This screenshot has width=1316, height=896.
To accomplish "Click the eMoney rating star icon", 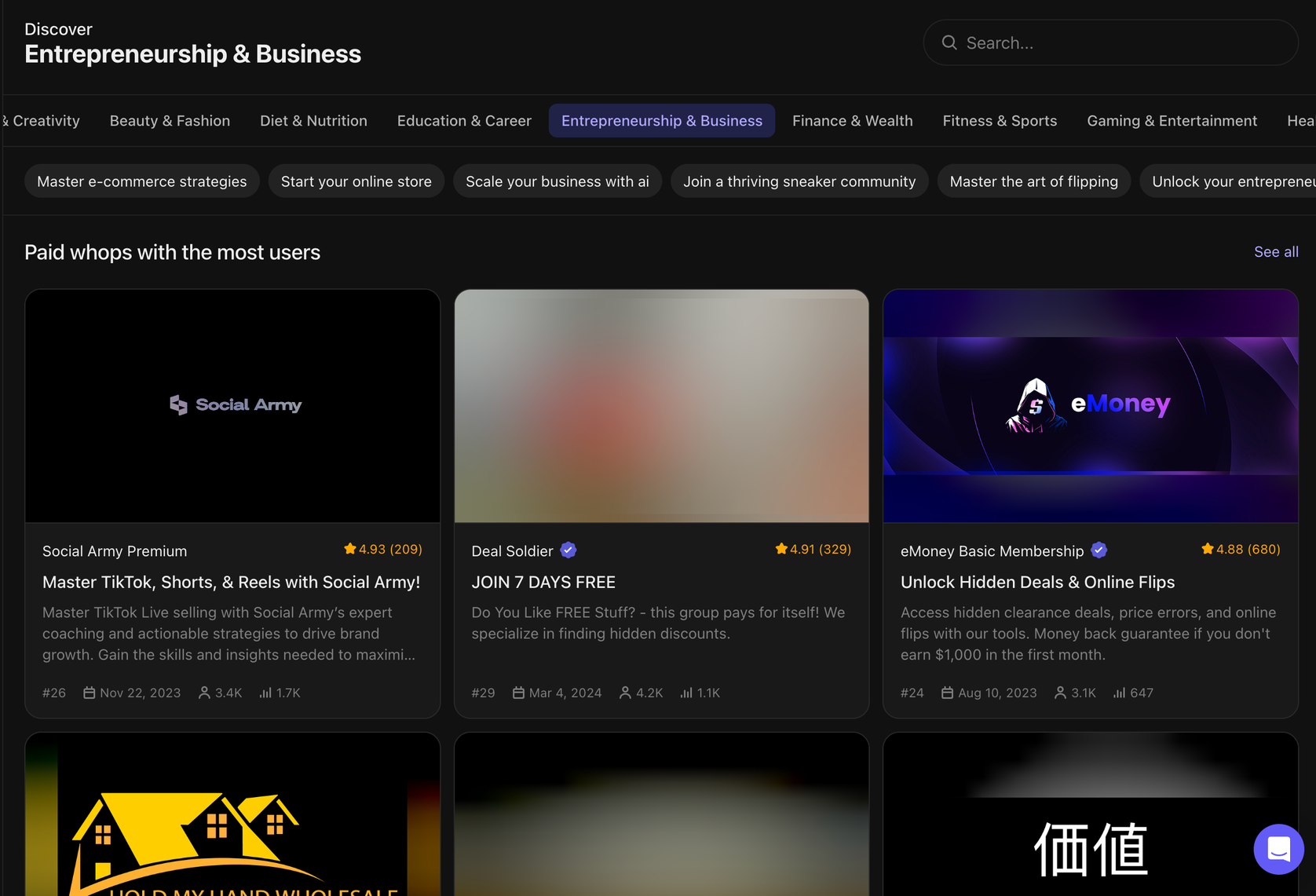I will (x=1208, y=549).
